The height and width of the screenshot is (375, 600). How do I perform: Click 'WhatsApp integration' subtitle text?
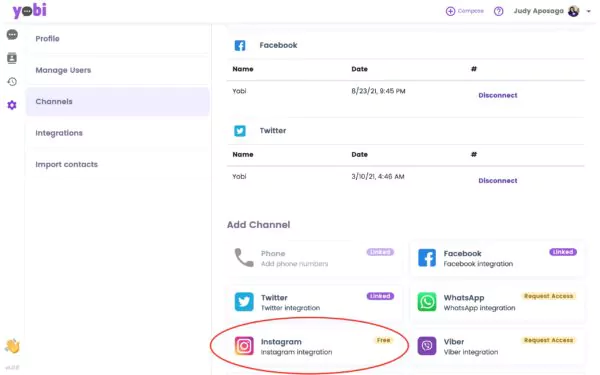(479, 308)
